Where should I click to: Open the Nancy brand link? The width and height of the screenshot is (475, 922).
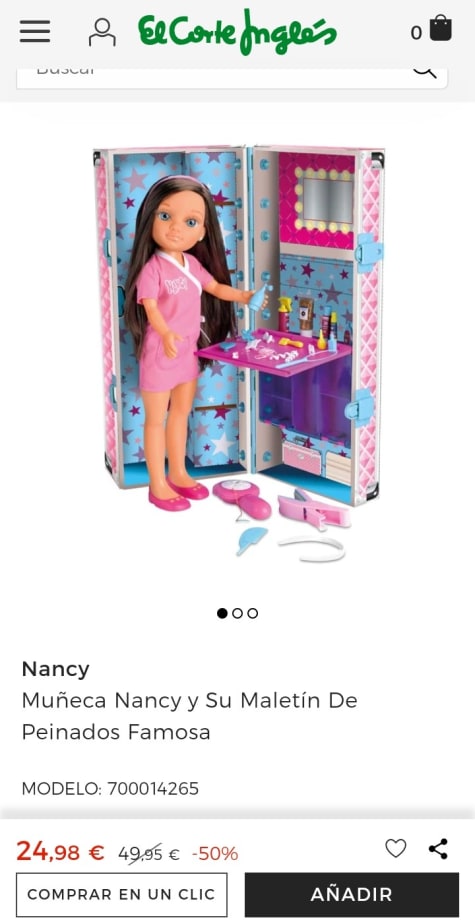(55, 669)
